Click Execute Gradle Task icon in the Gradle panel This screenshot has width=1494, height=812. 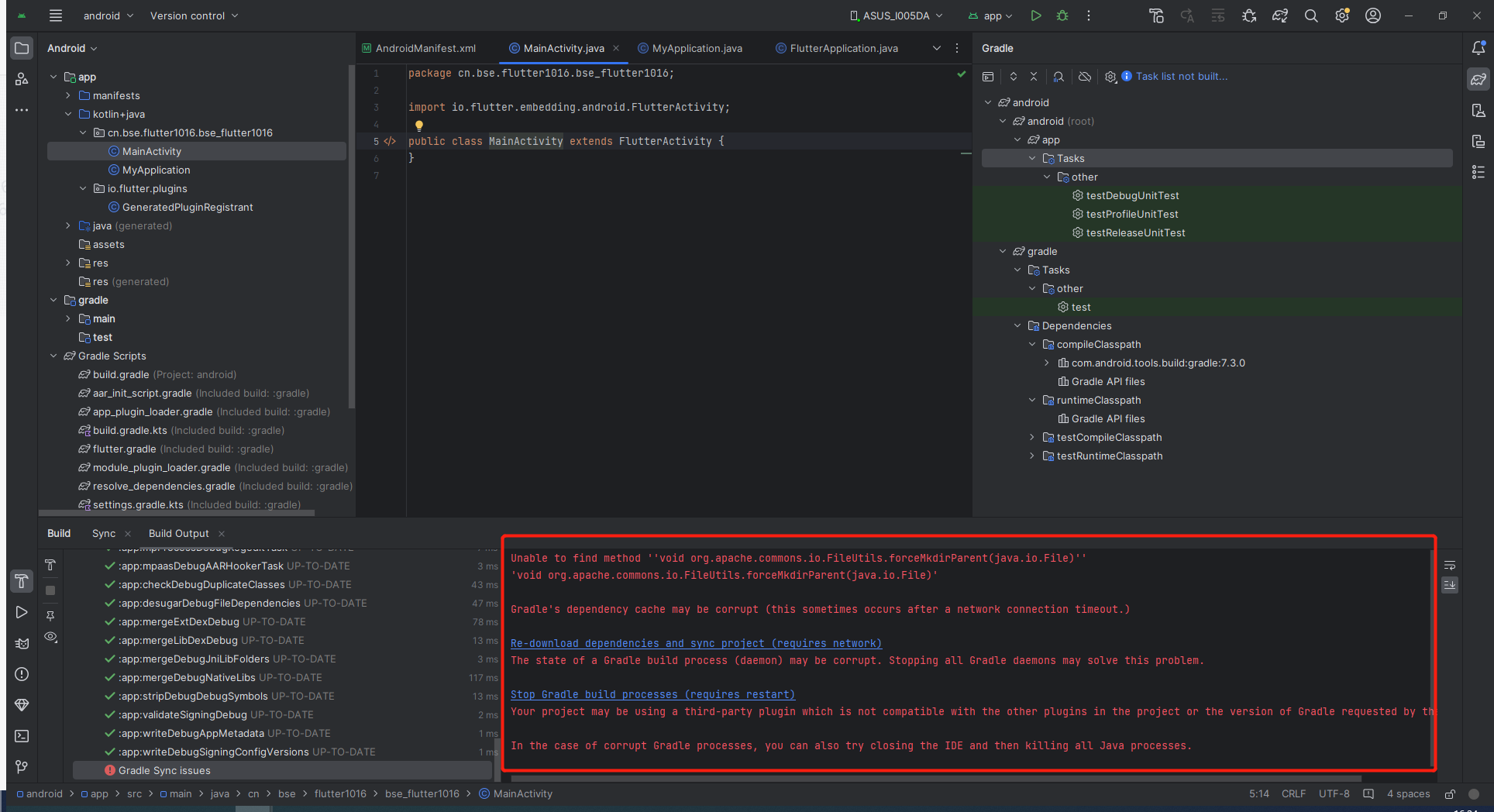[987, 77]
